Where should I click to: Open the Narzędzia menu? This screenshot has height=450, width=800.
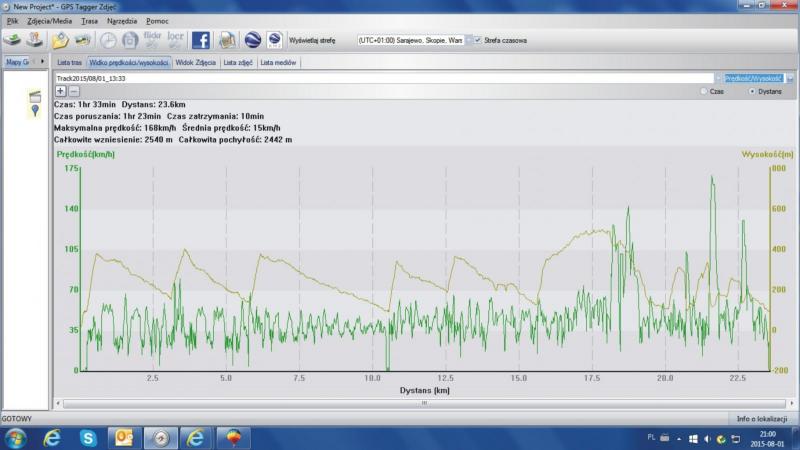click(121, 21)
